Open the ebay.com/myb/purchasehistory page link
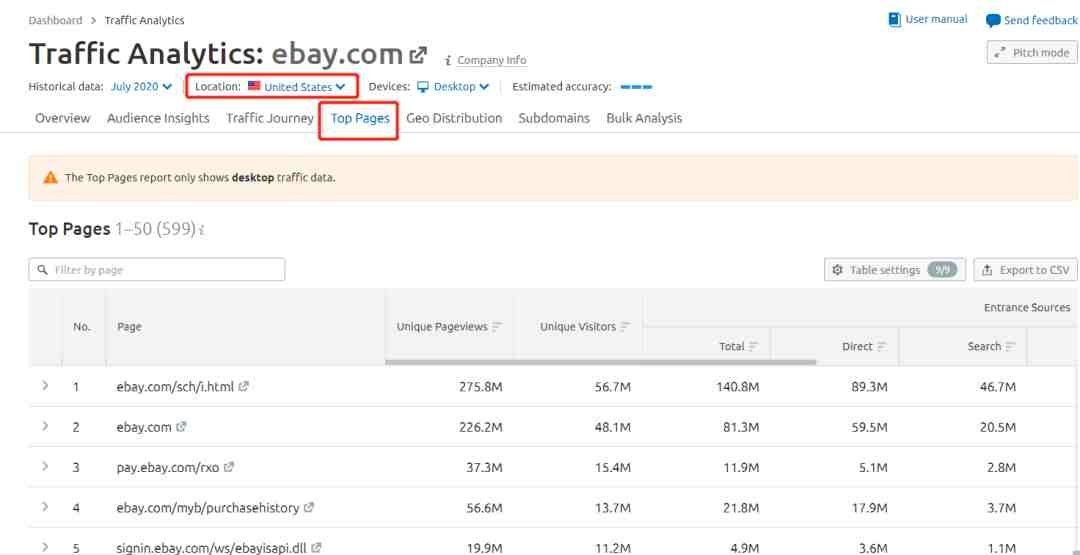Viewport: 1080px width, 555px height. (208, 508)
